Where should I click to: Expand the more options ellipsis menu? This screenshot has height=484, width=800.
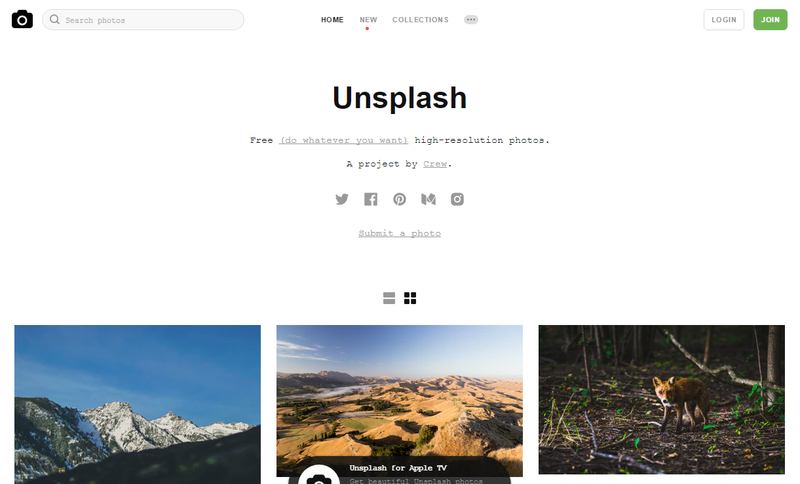[471, 19]
